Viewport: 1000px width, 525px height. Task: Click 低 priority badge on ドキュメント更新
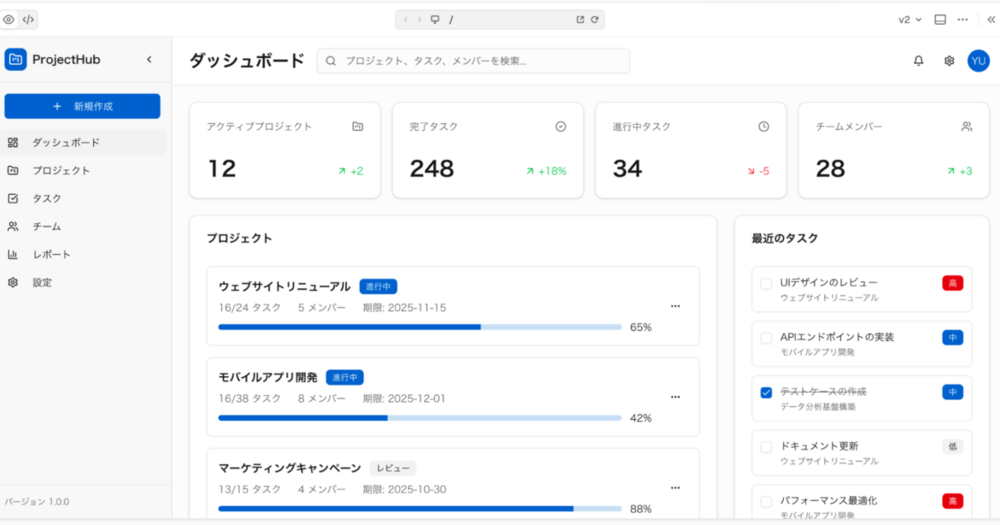(x=953, y=447)
